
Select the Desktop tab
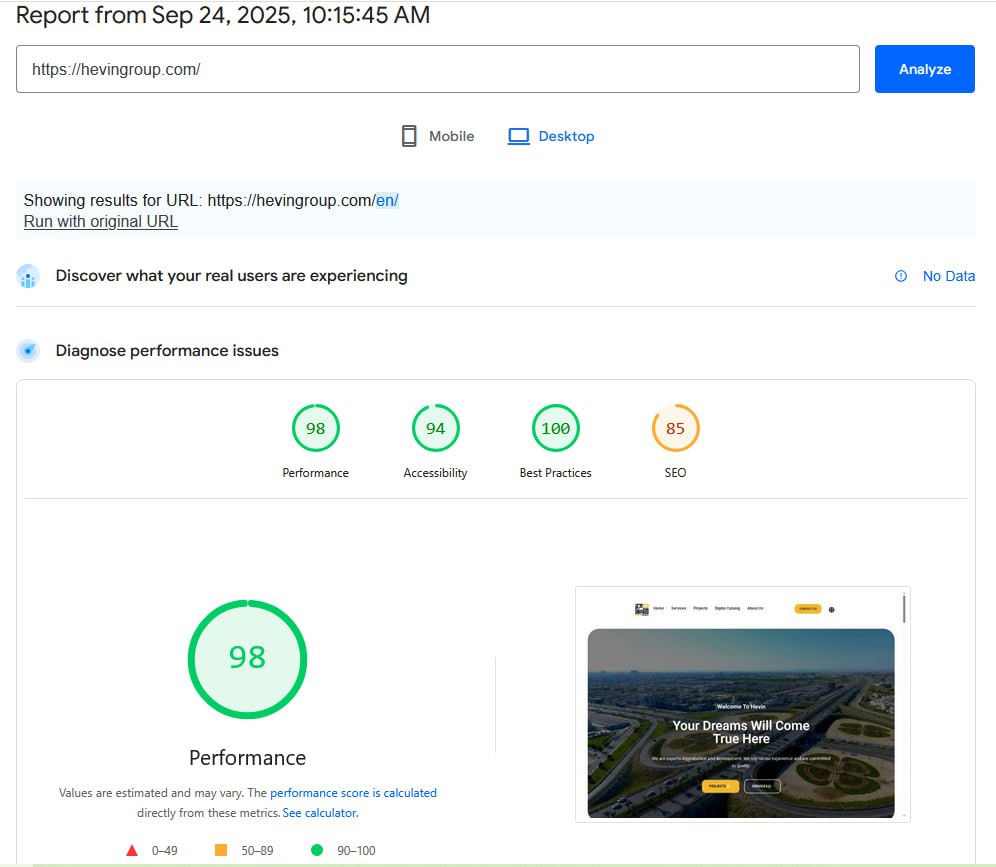coord(566,136)
